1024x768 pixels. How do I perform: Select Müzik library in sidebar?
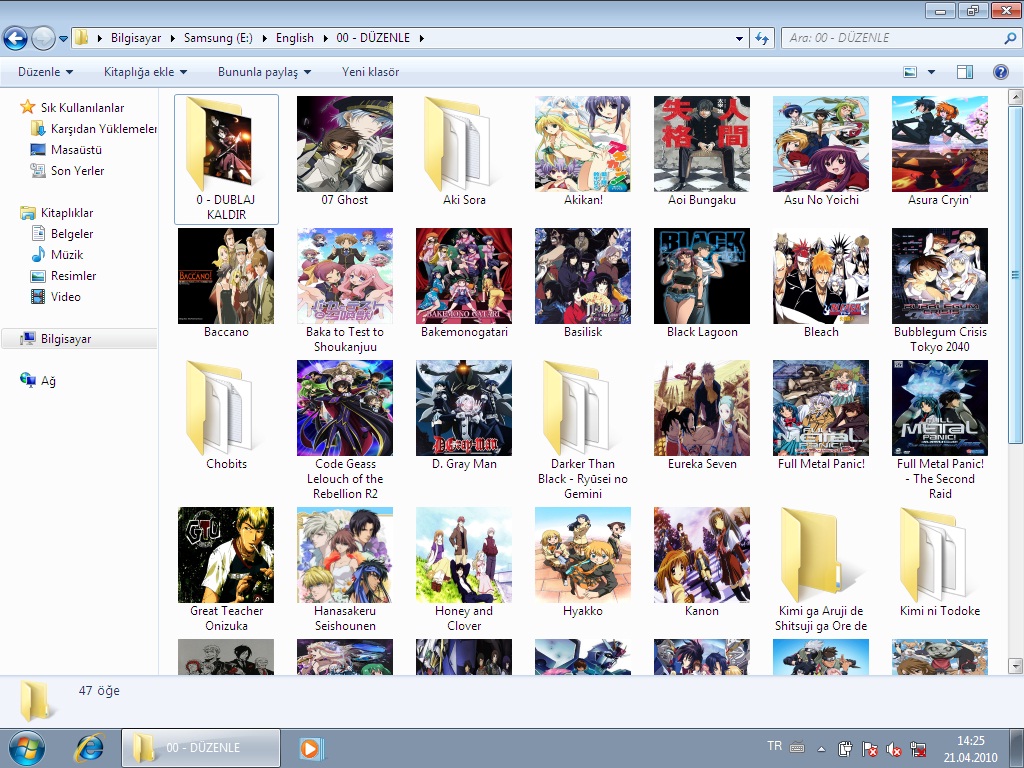pyautogui.click(x=66, y=255)
